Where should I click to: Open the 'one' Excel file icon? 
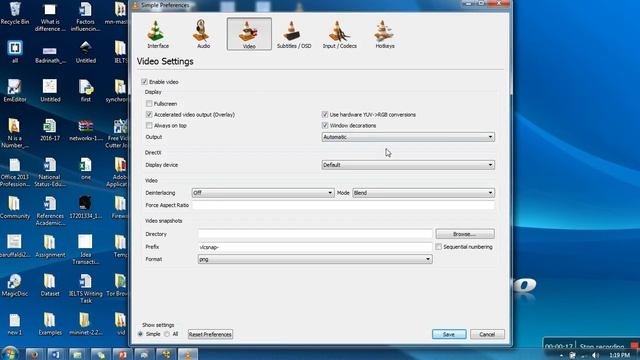click(x=85, y=169)
